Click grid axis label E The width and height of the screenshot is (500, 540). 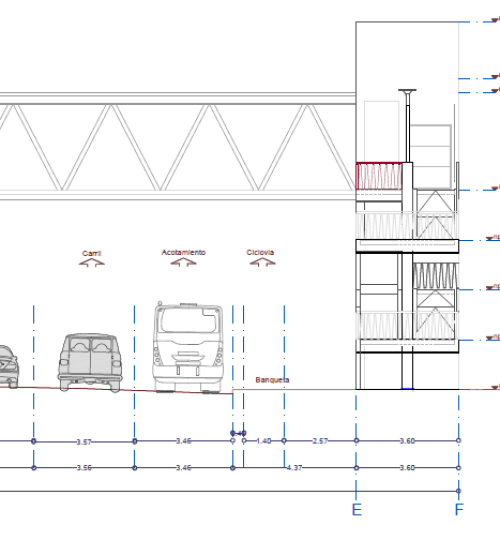[x=357, y=510]
